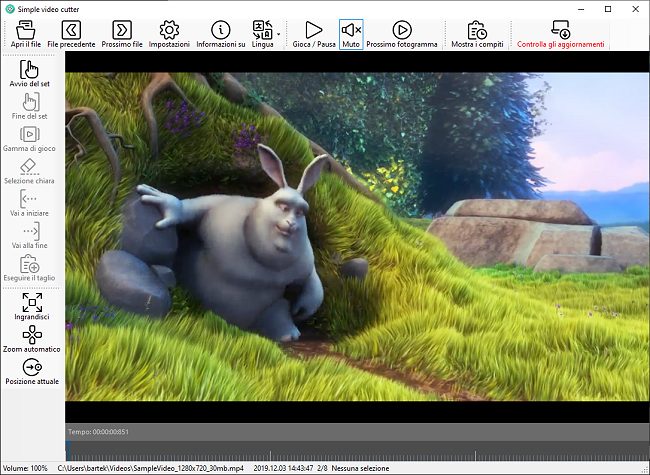Play selection with Gamma di gioco
The width and height of the screenshot is (650, 475).
point(29,138)
